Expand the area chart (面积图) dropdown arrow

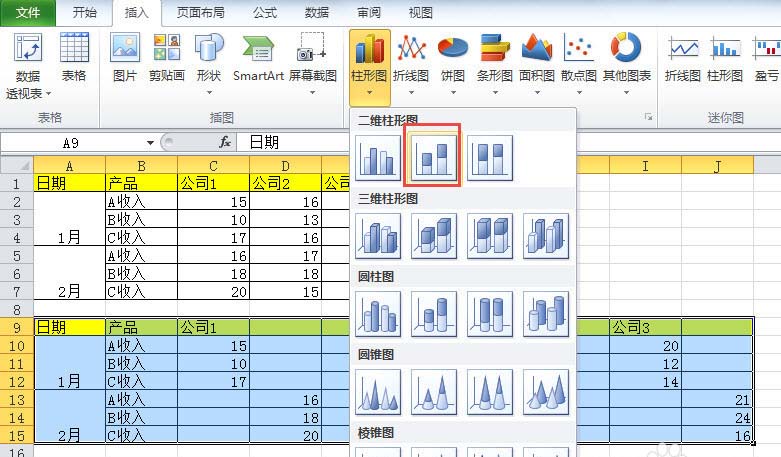coord(537,92)
